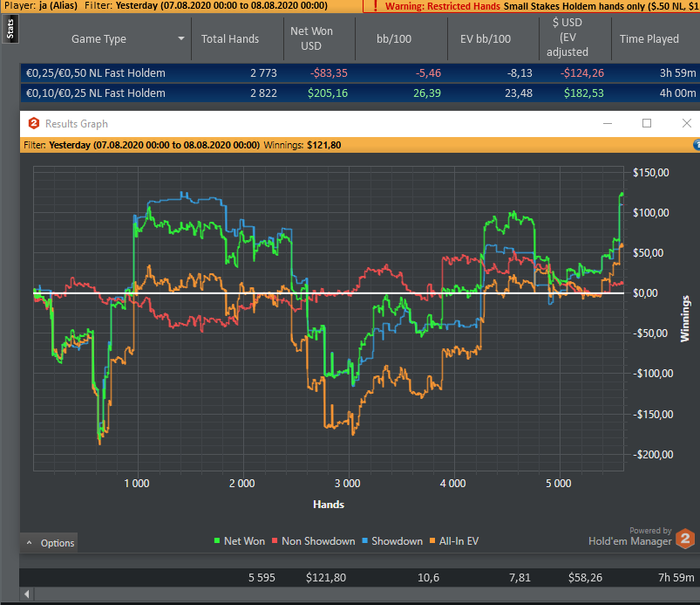The image size is (700, 605).
Task: Click the red warning exclamation icon
Action: pyautogui.click(x=375, y=6)
